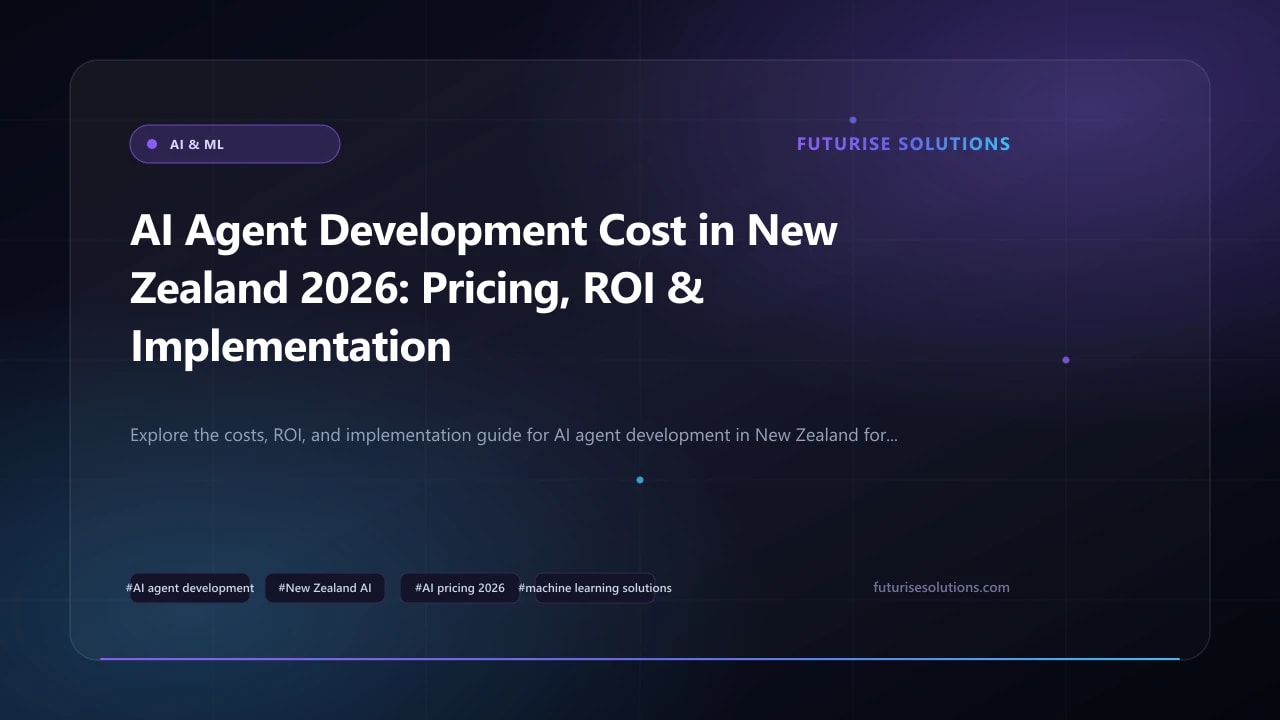Click the FUTURISE SOLUTIONS brand name
This screenshot has width=1280, height=720.
pos(903,144)
